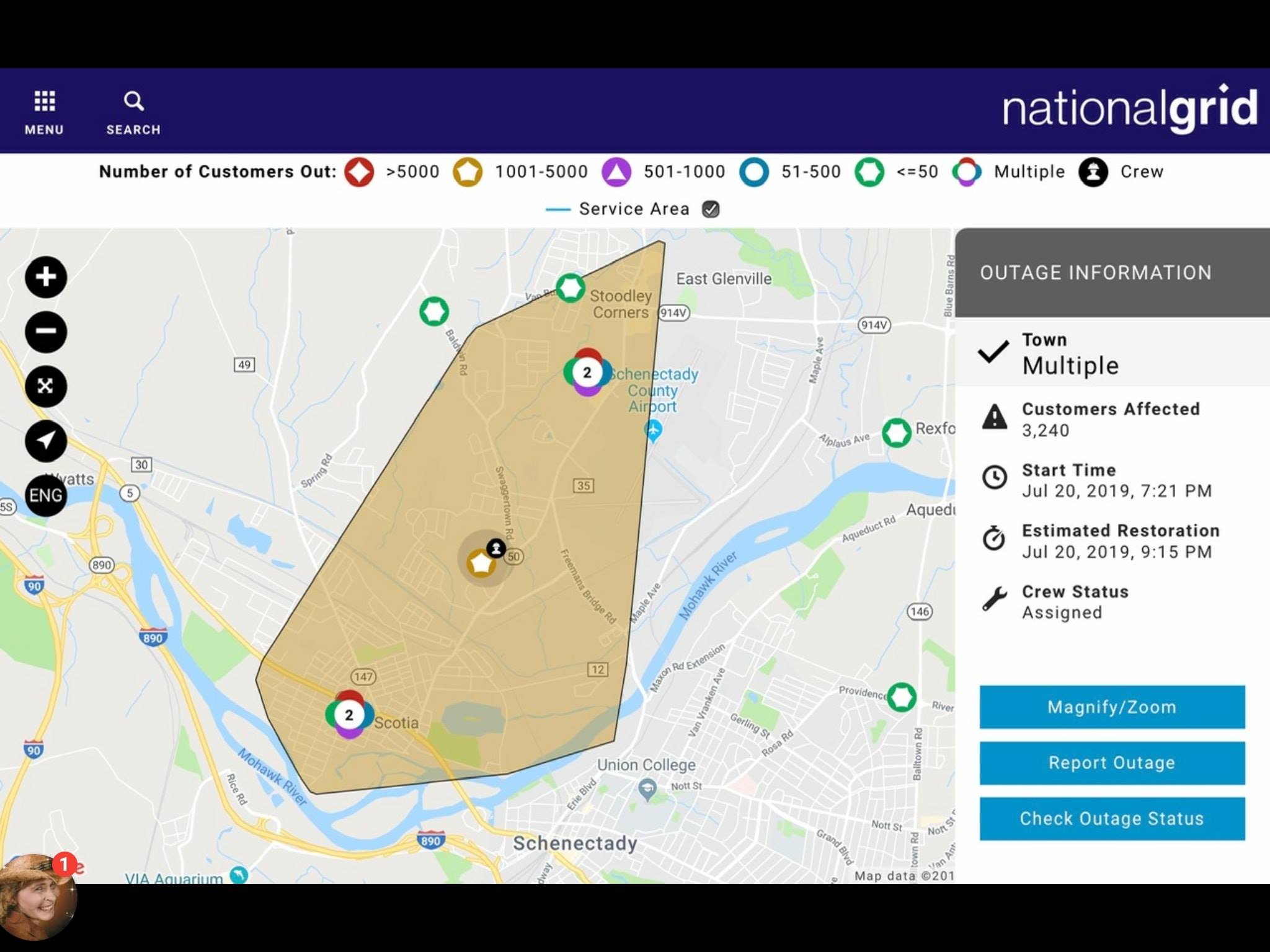Image resolution: width=1270 pixels, height=952 pixels.
Task: Click the Service Area legend line
Action: pyautogui.click(x=557, y=209)
